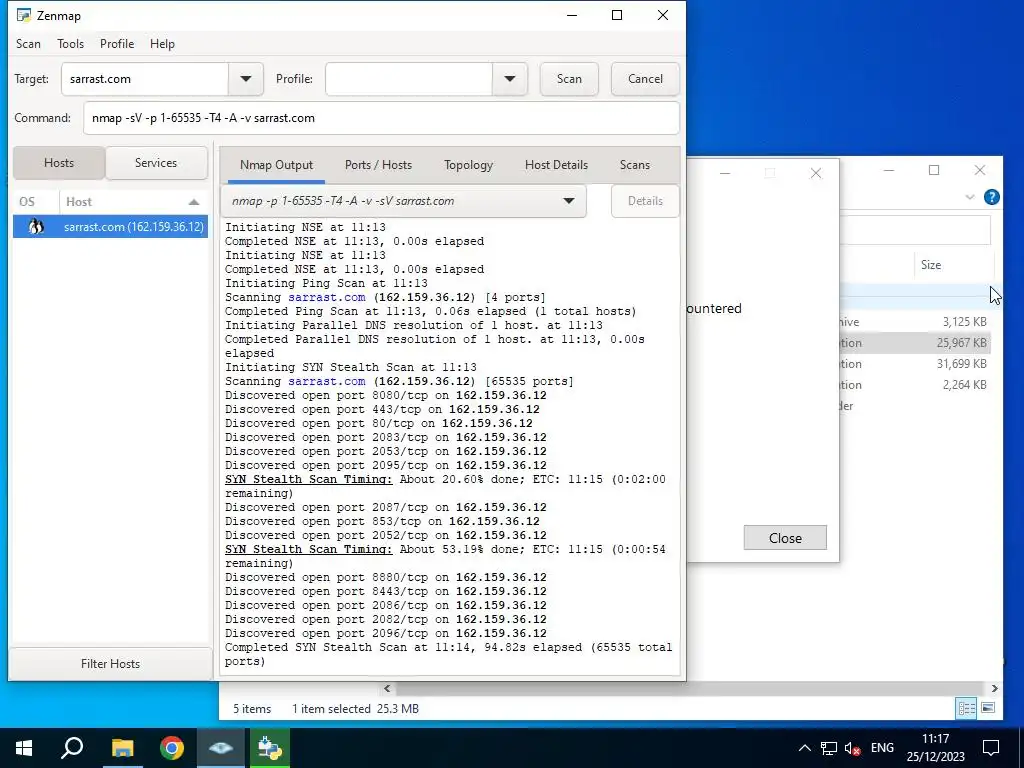Click the Zenmap title bar icon
Viewport: 1024px width, 768px height.
pyautogui.click(x=24, y=15)
